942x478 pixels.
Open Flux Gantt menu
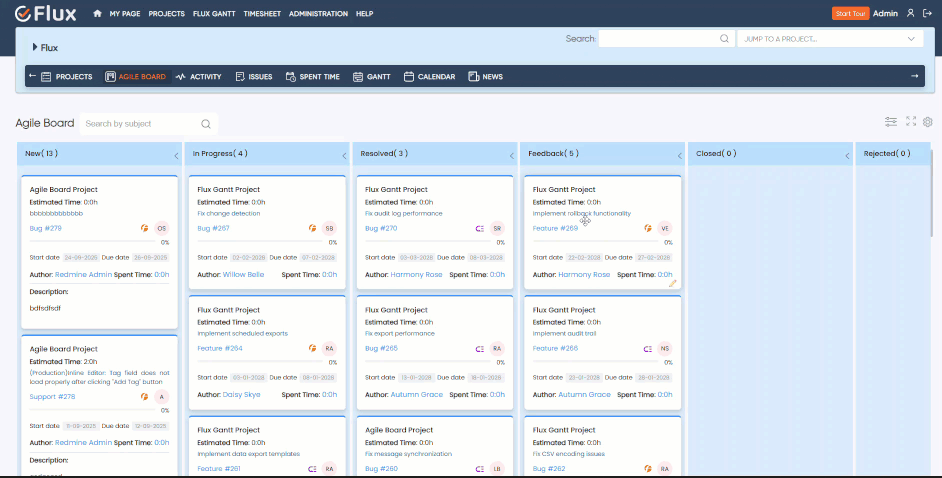coord(214,13)
